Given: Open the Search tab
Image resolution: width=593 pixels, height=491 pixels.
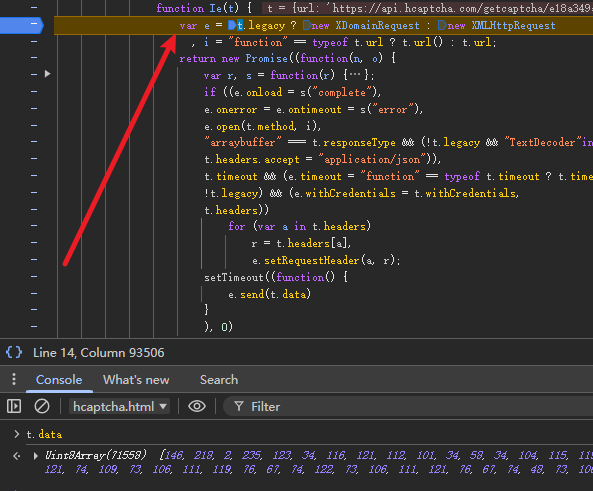Looking at the screenshot, I should tap(219, 379).
